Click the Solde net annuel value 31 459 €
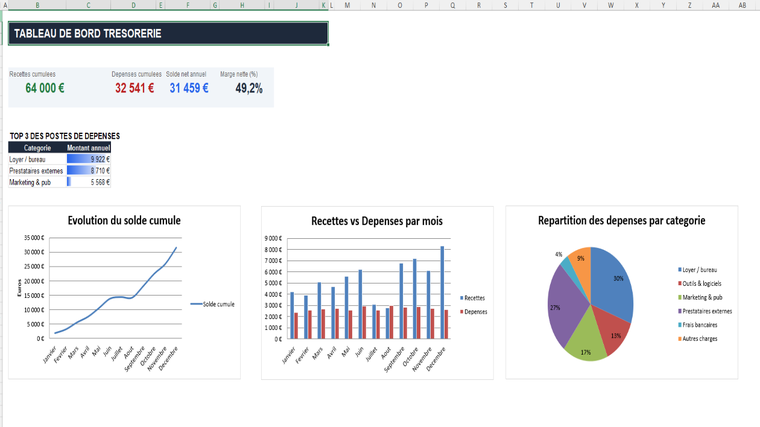This screenshot has height=427, width=760. tap(189, 88)
